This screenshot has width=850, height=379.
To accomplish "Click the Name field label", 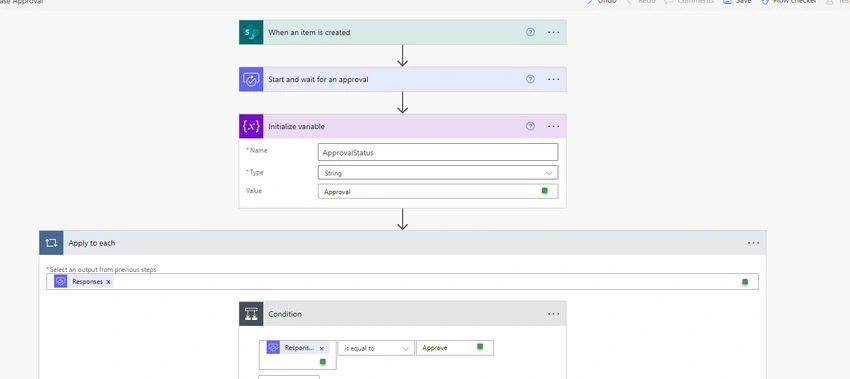I will coord(259,151).
